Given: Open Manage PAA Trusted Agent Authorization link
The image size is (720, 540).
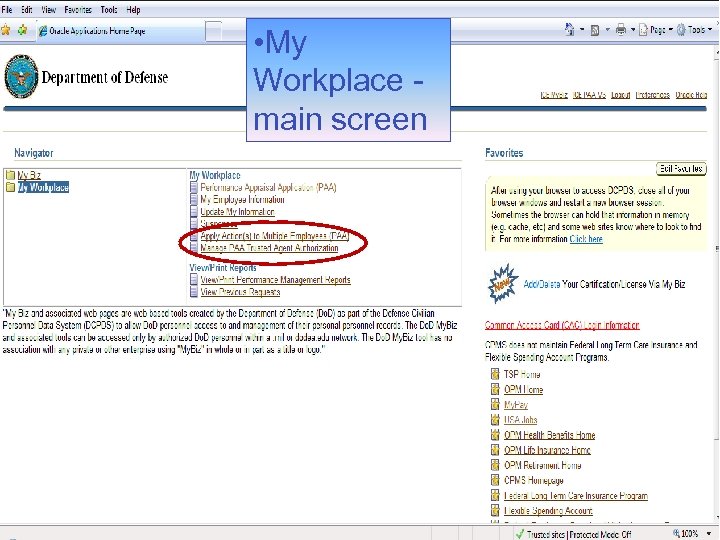Looking at the screenshot, I should 269,248.
